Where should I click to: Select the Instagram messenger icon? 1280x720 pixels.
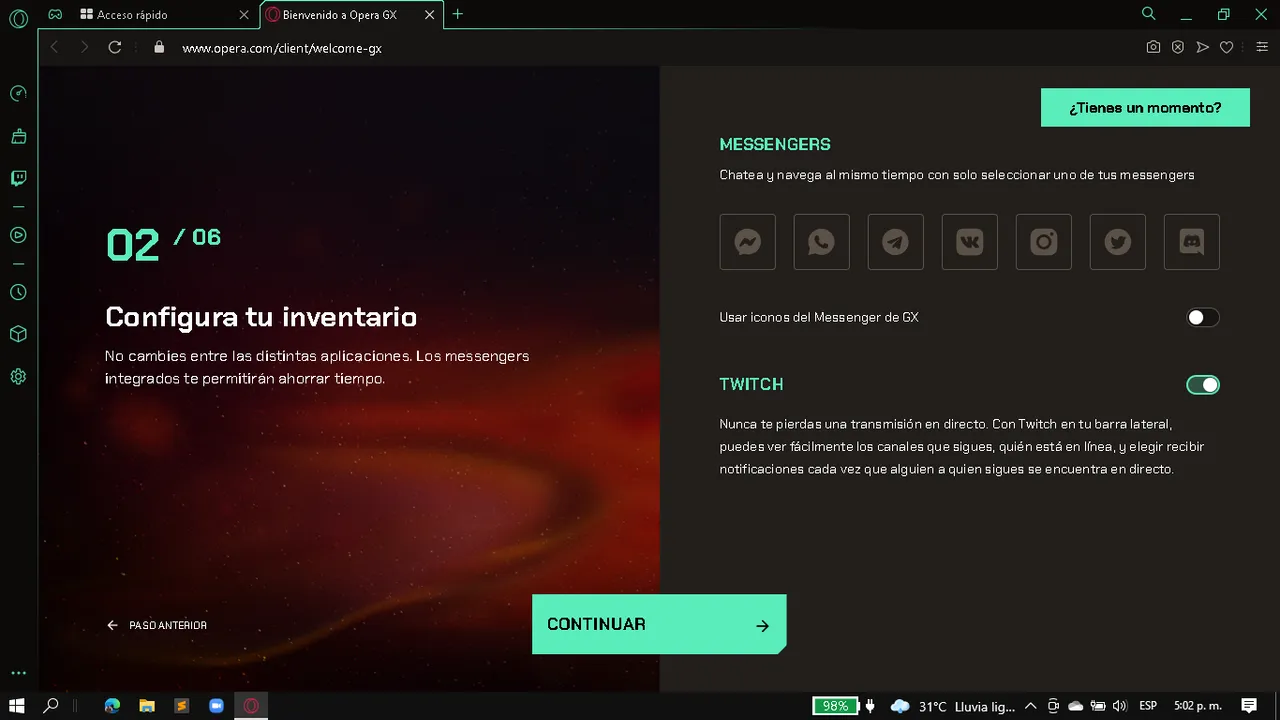pos(1043,242)
